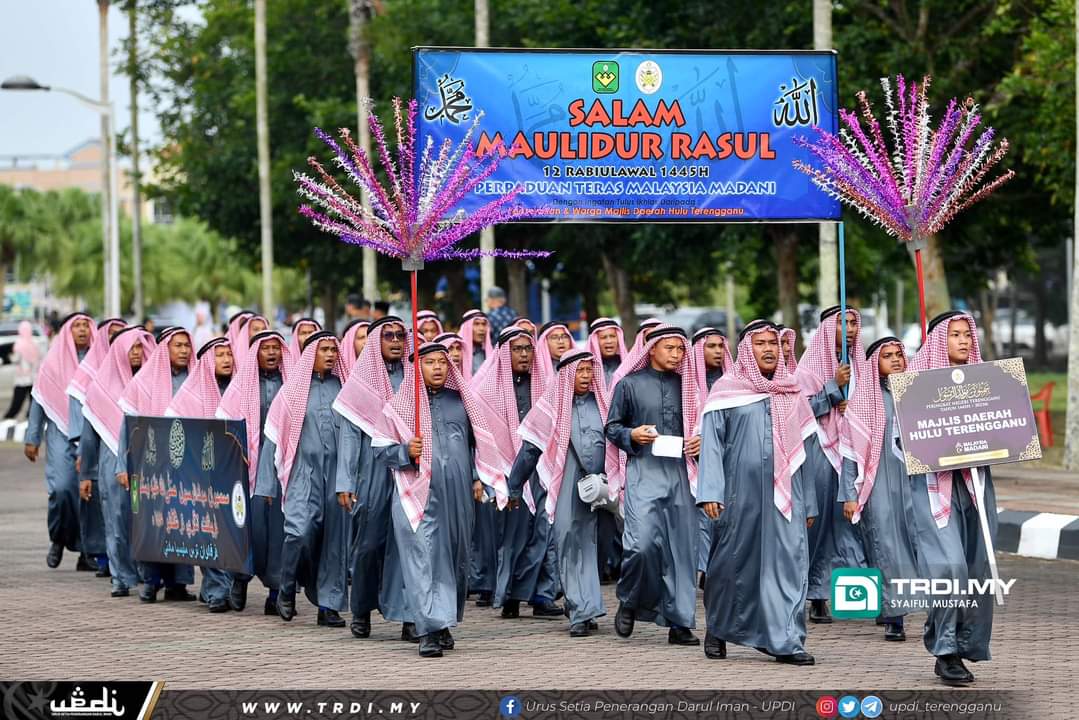The image size is (1079, 720).
Task: Click the Telegram paper-plane icon
Action: point(871,706)
